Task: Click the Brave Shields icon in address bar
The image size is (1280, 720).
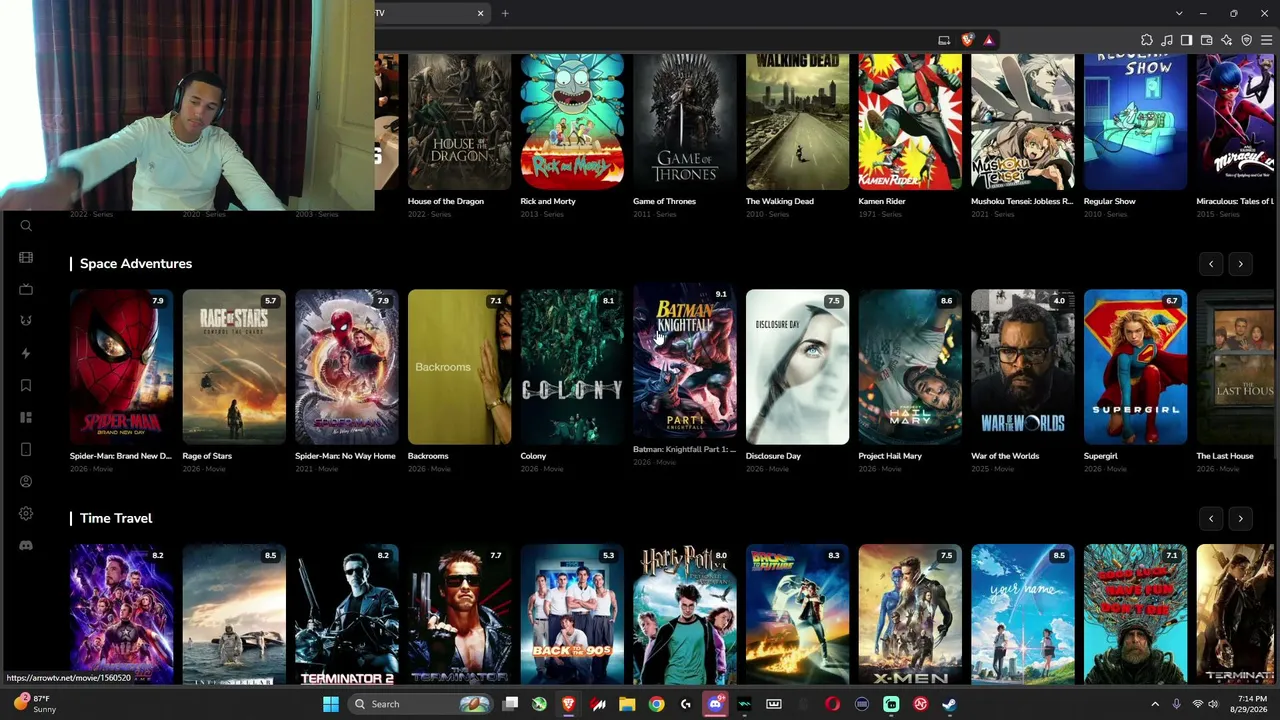Action: pyautogui.click(x=967, y=40)
